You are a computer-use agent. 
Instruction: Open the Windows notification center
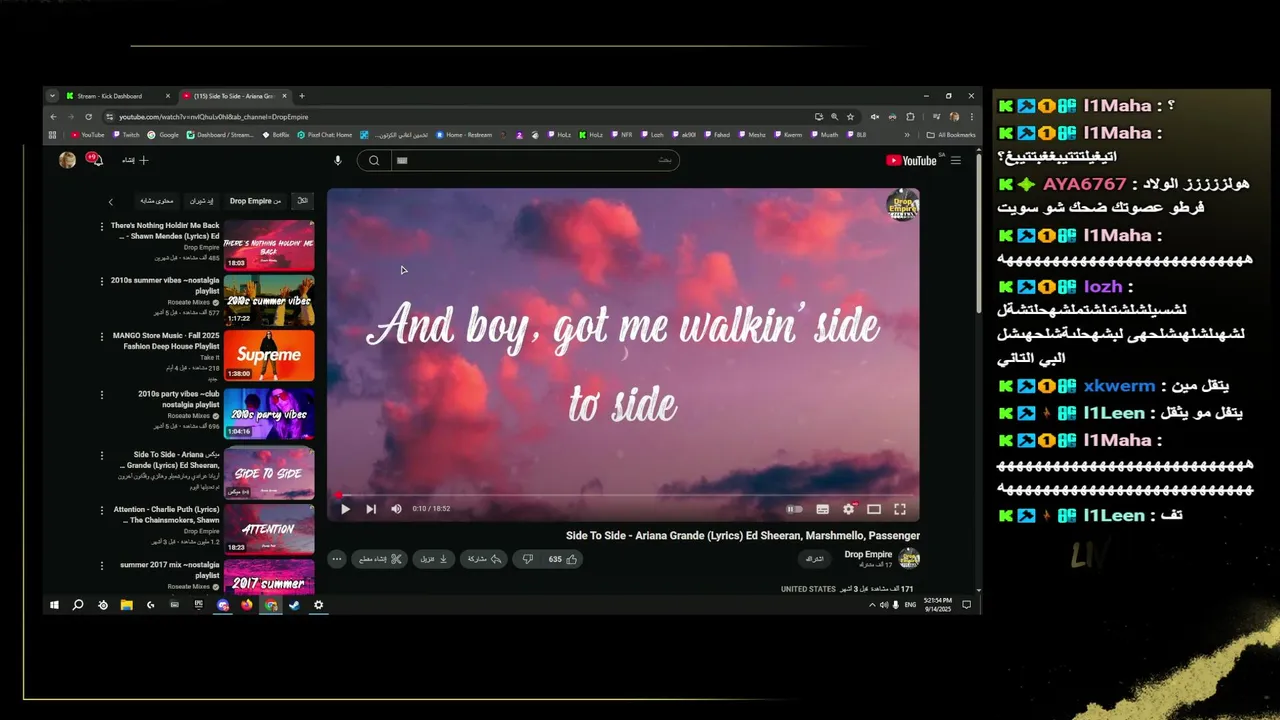pos(966,605)
